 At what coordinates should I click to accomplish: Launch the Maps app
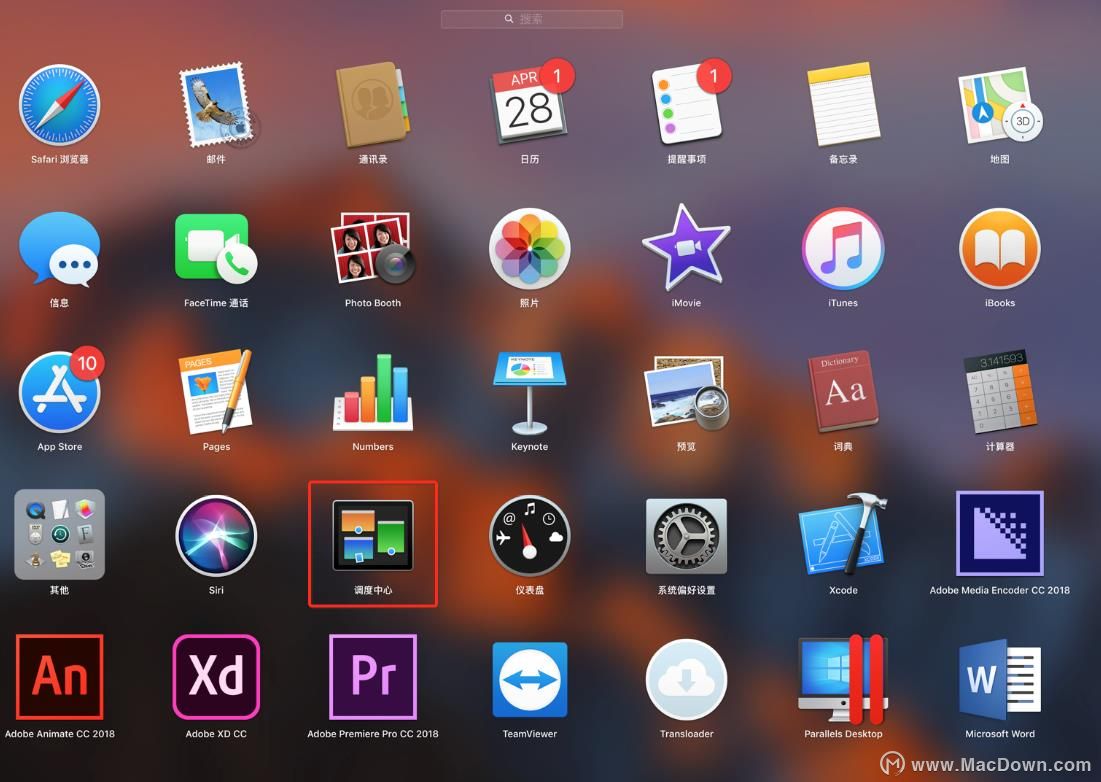point(999,105)
